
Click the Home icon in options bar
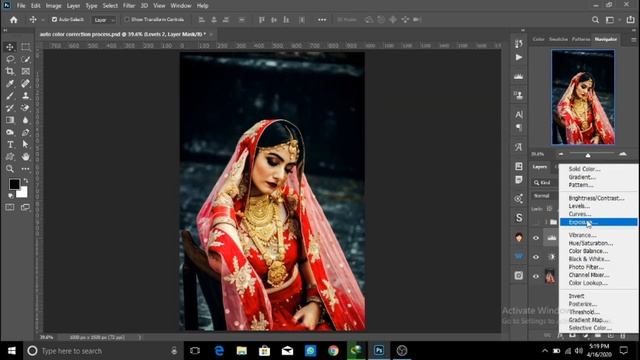13,20
